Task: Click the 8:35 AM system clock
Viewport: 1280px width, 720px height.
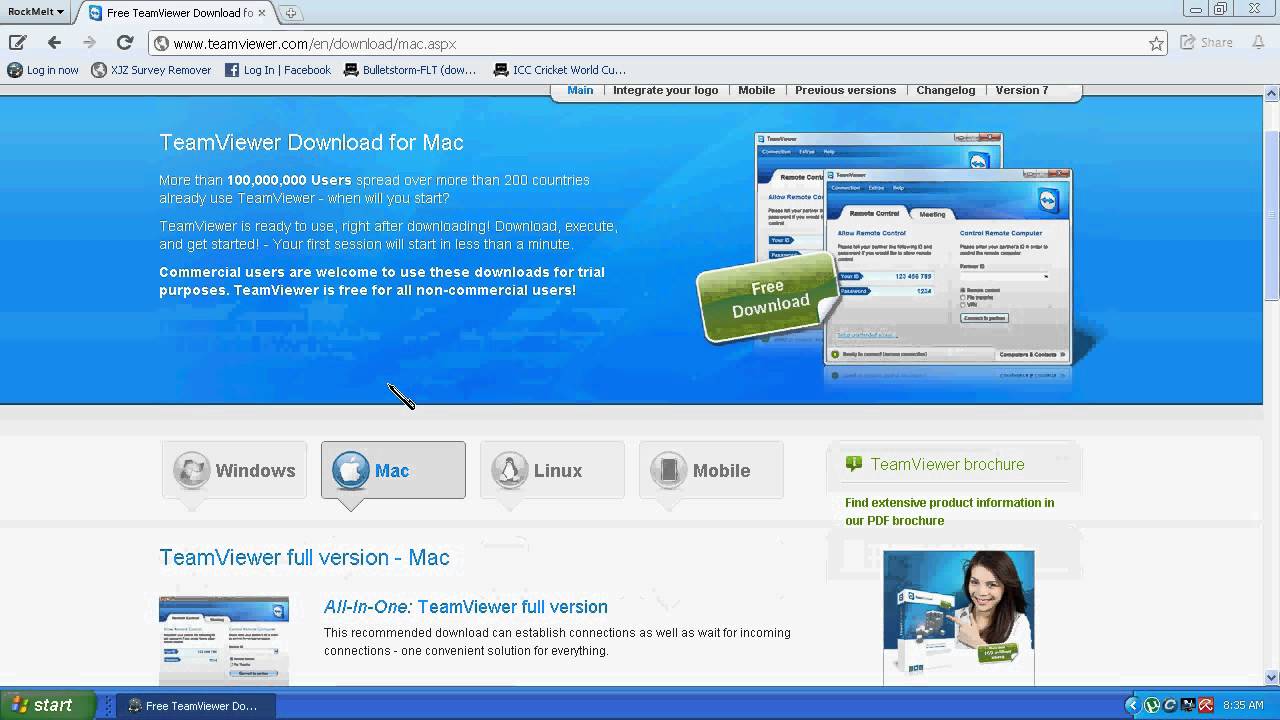Action: click(1243, 705)
